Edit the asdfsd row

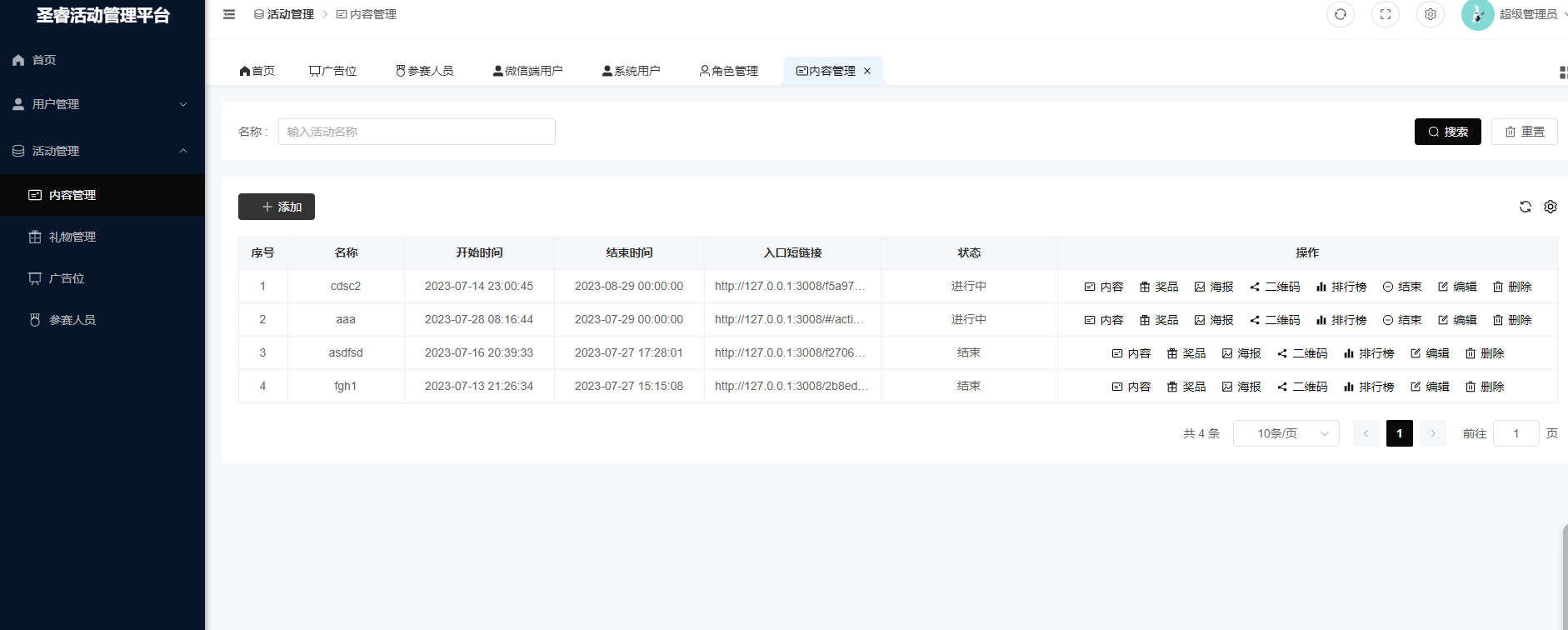(1430, 353)
